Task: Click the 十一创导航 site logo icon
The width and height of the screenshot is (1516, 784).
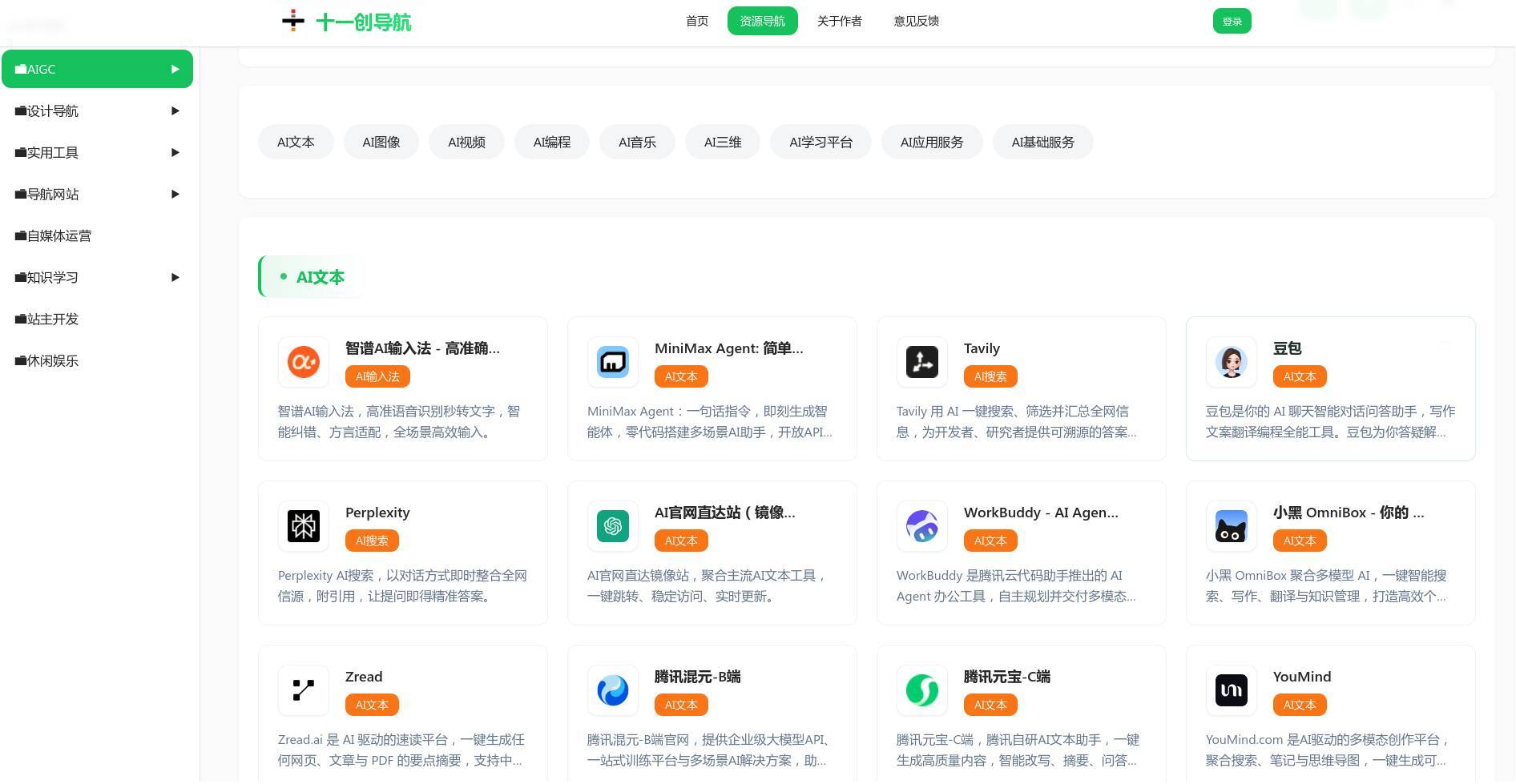Action: [x=293, y=21]
